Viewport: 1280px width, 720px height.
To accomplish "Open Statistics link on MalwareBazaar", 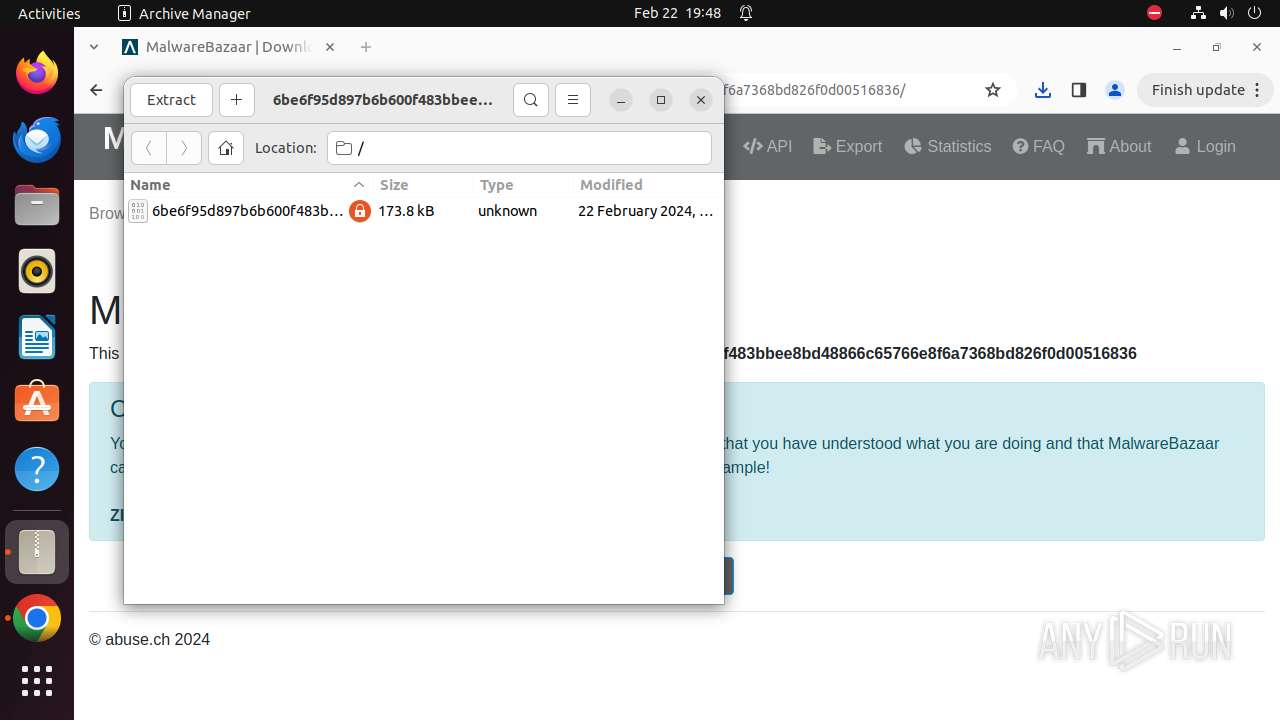I will pos(948,146).
